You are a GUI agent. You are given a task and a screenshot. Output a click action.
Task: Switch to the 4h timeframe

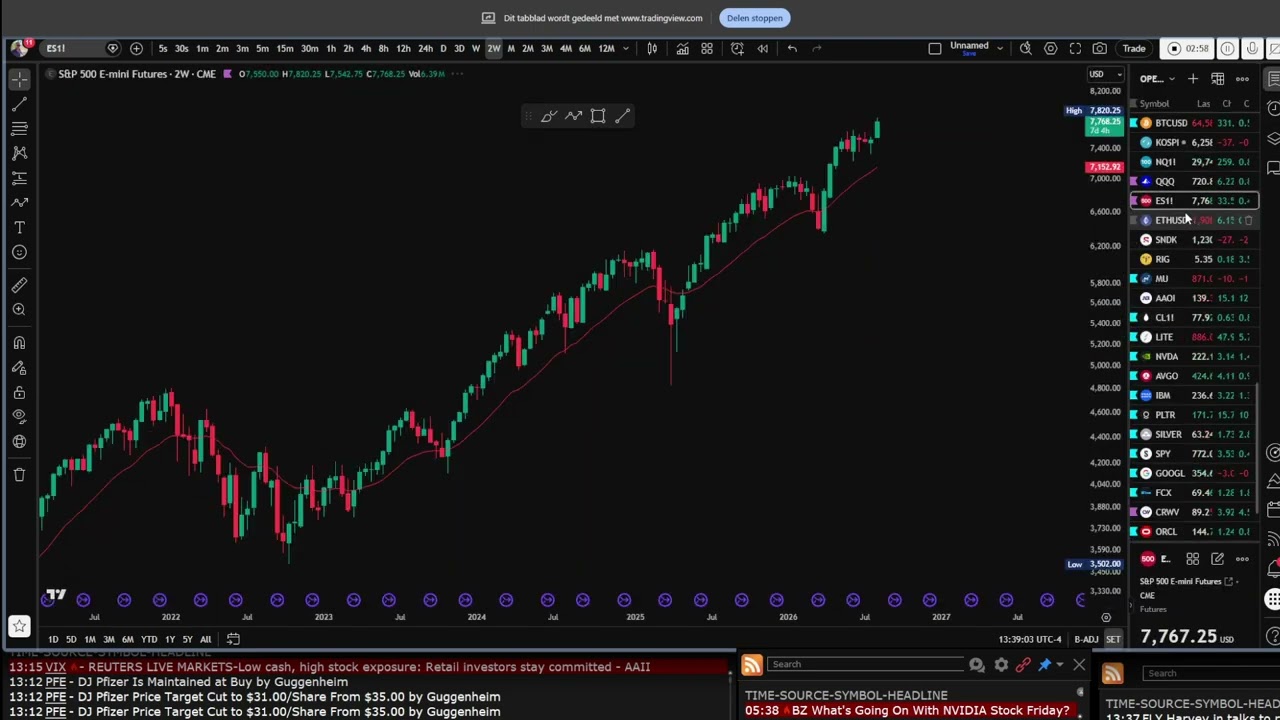pyautogui.click(x=366, y=48)
